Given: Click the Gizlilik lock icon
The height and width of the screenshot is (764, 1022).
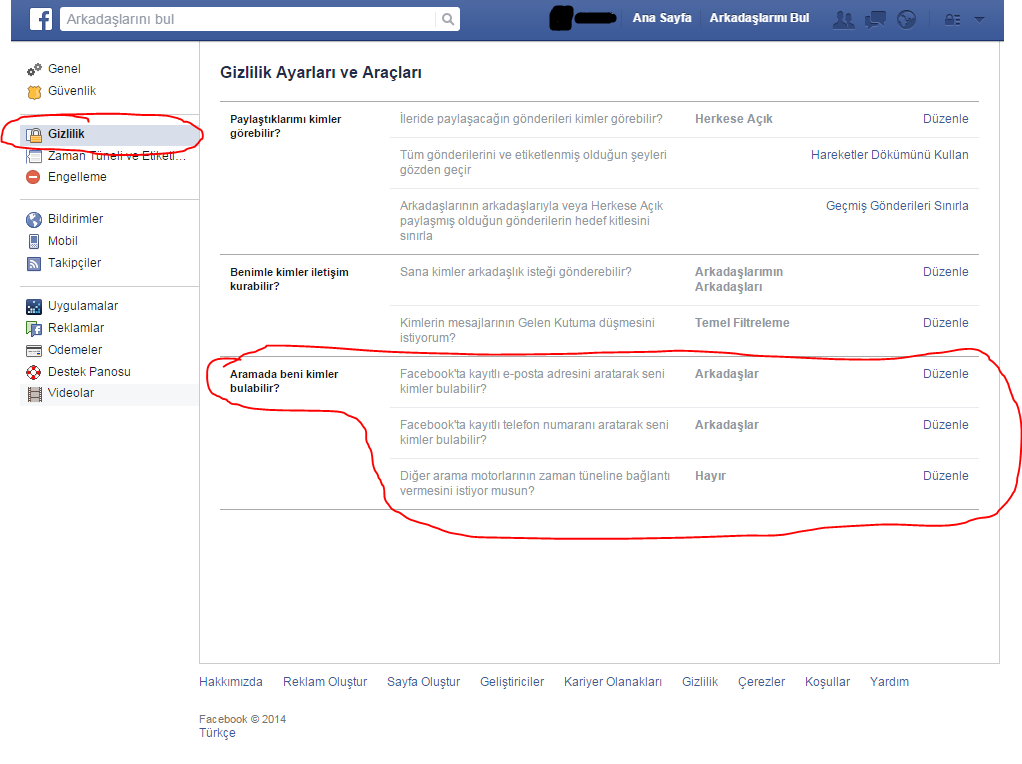Looking at the screenshot, I should (34, 134).
